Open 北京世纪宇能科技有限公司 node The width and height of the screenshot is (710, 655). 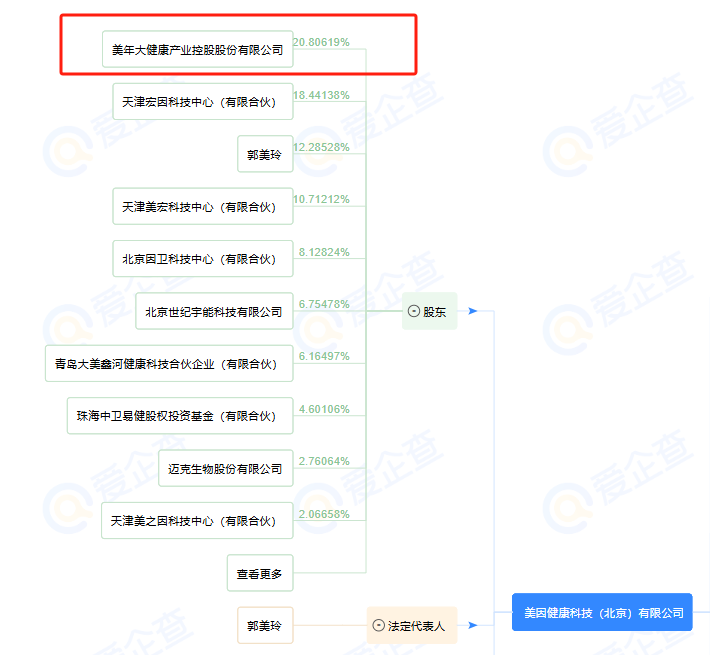(214, 311)
